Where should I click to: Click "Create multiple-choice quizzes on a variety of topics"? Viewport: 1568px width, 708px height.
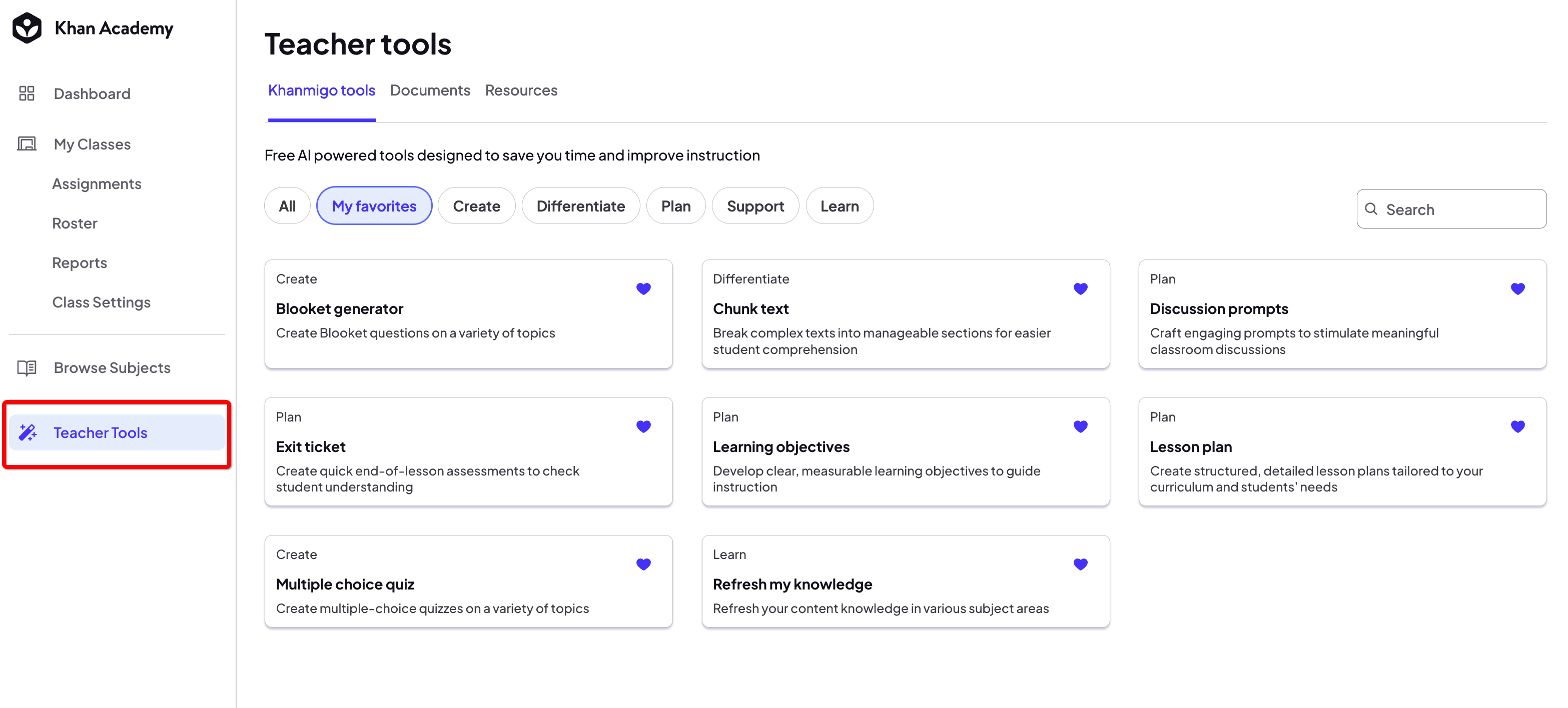432,609
